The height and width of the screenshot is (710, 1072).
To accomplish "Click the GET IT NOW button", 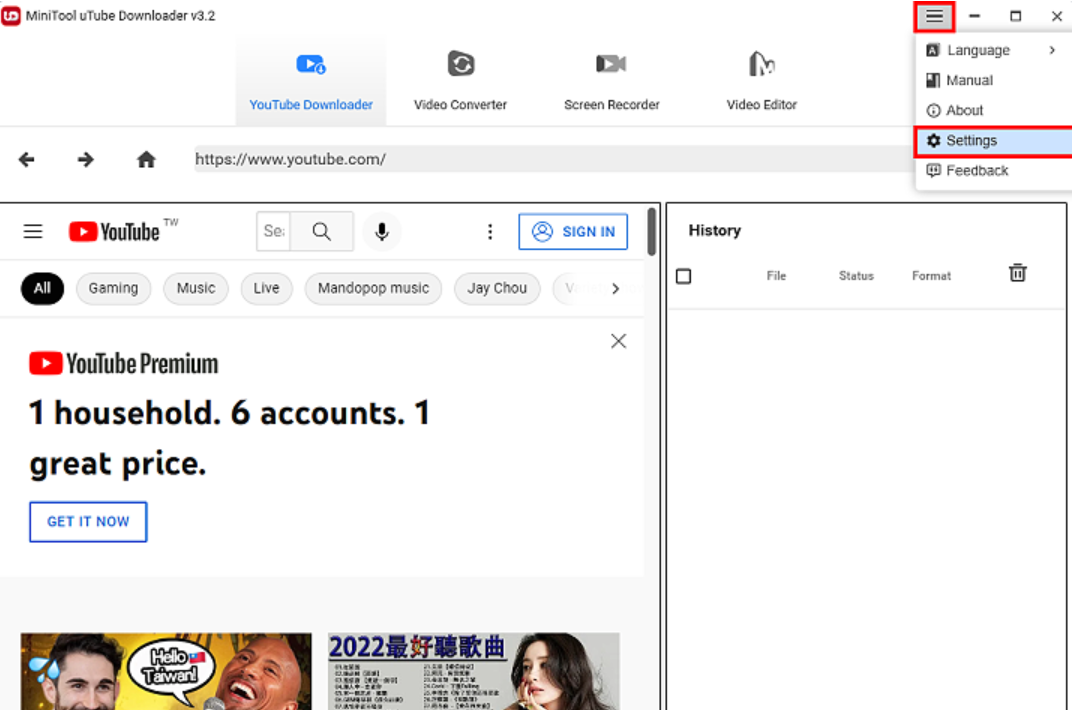I will click(x=88, y=521).
